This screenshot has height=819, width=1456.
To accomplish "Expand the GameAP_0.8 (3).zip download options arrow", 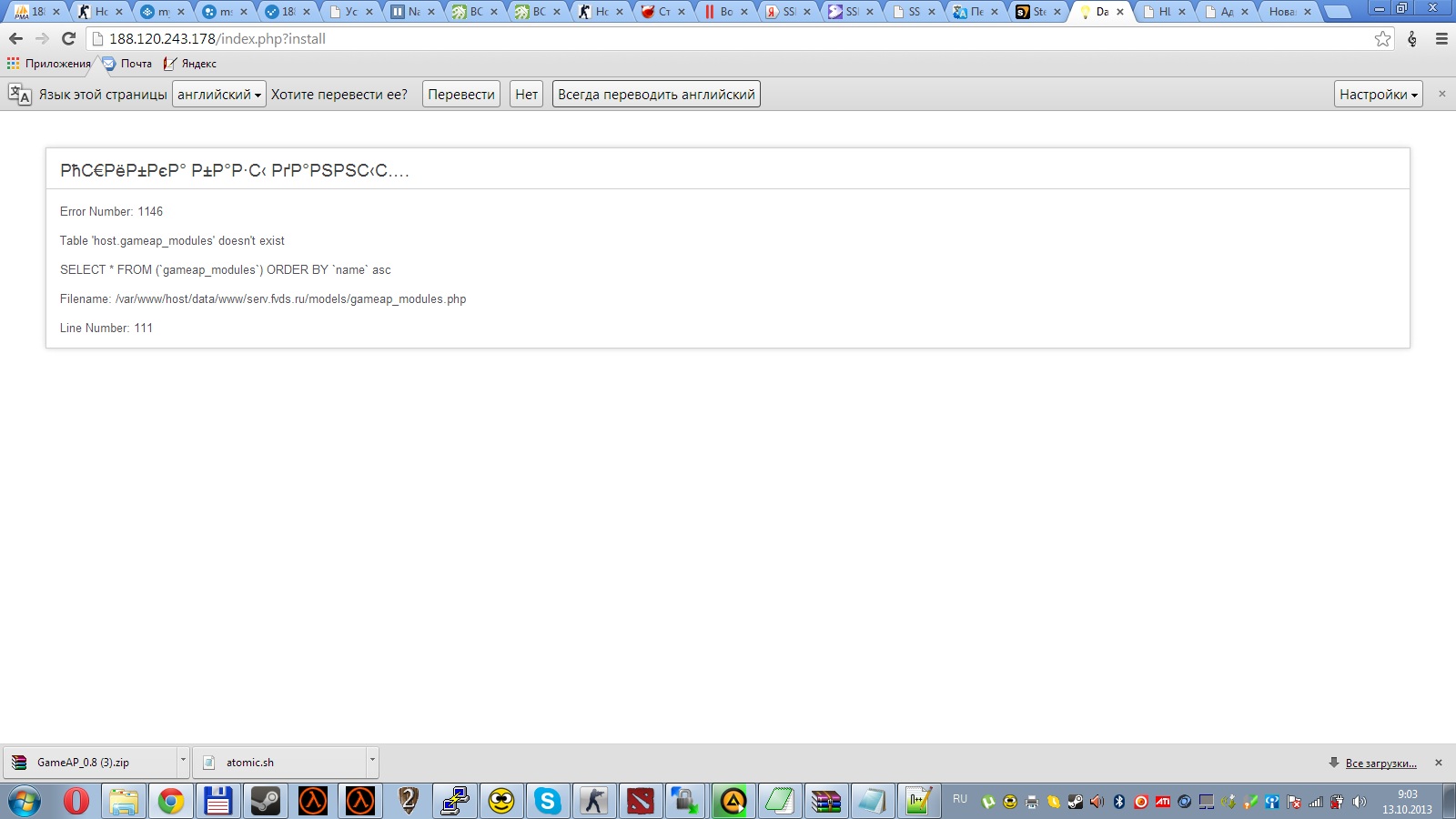I will point(183,760).
